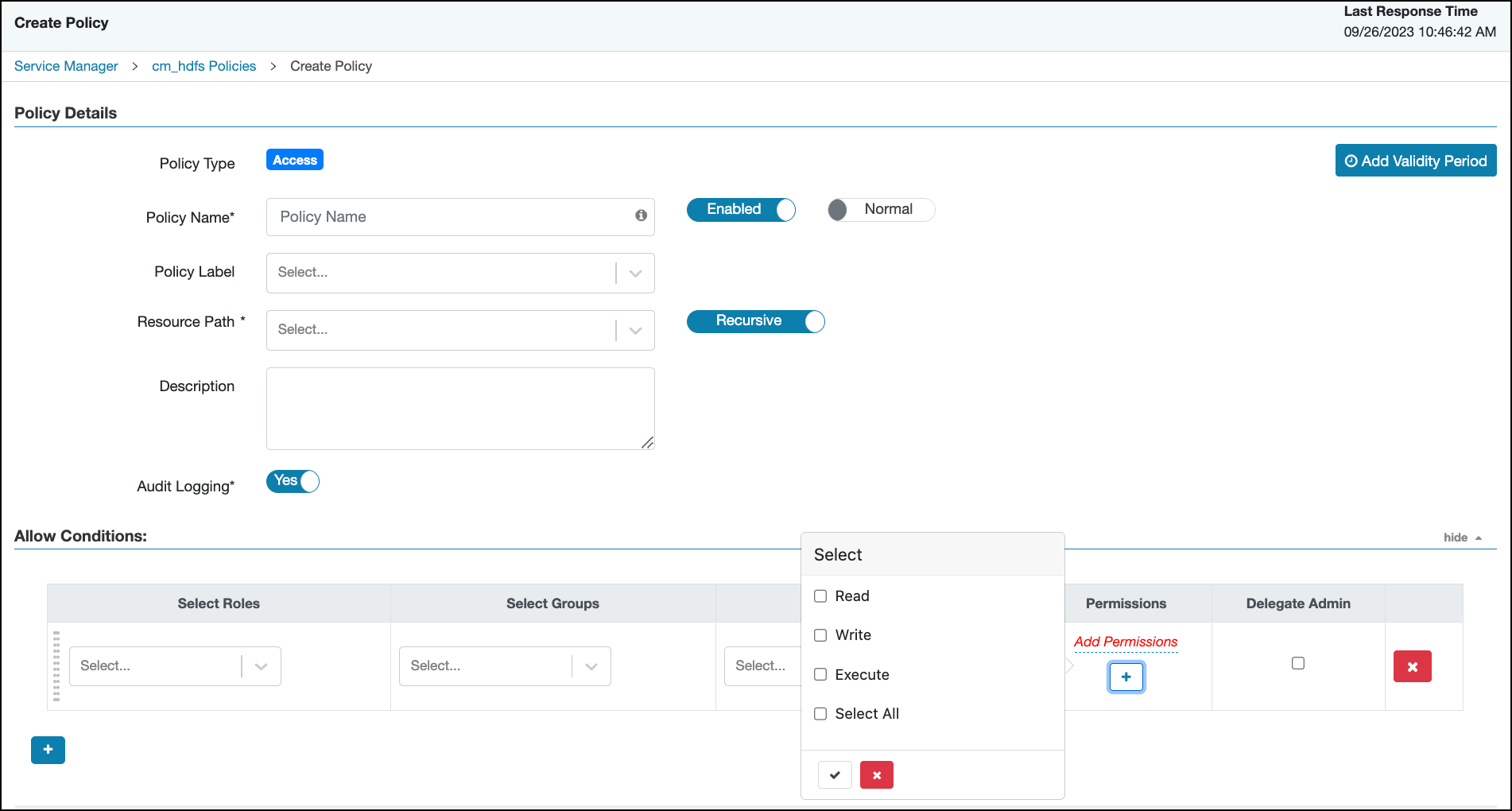Cancel the permission dialog with red X icon
This screenshot has height=811, width=1512.
pos(876,774)
